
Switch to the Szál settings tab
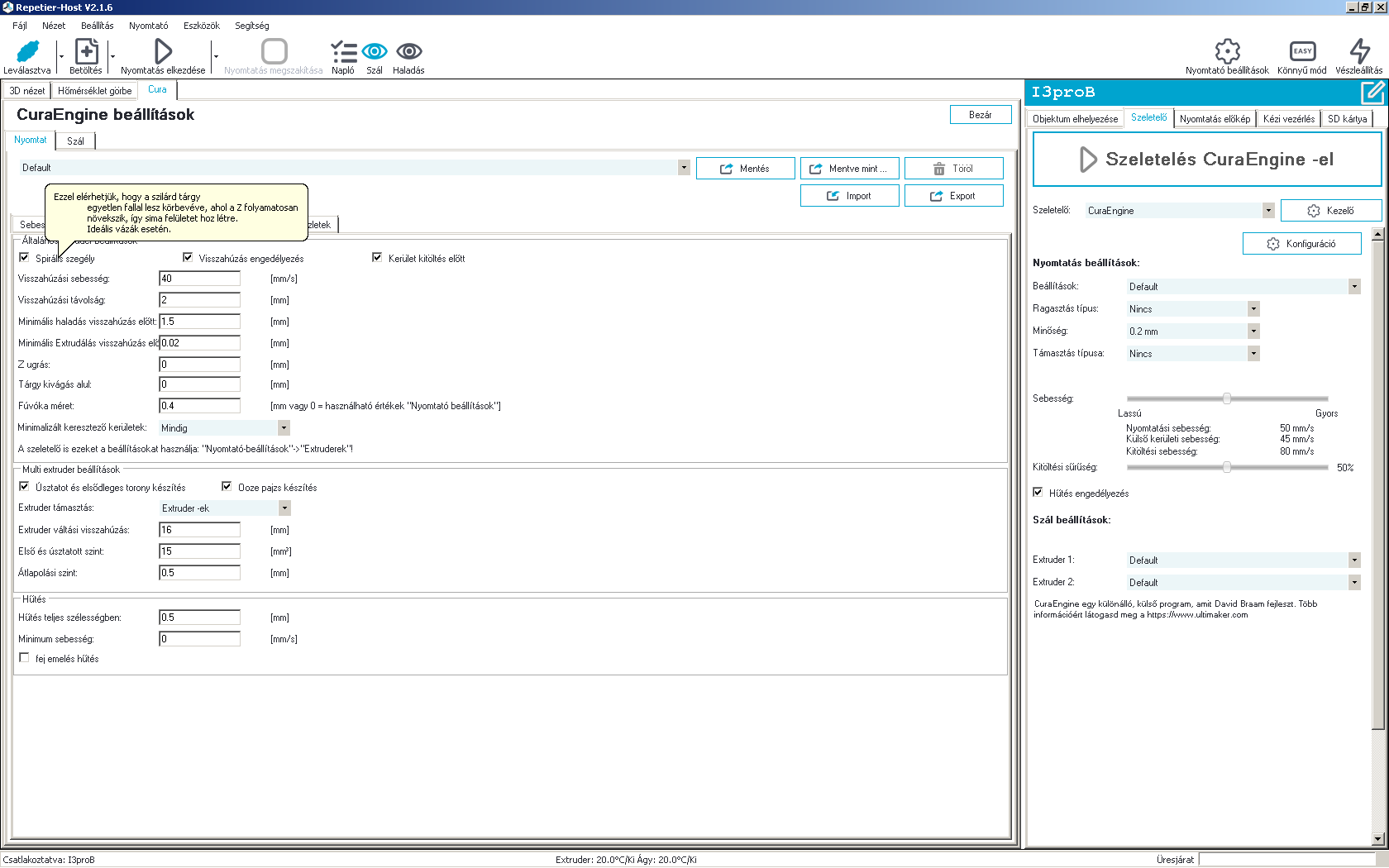75,141
